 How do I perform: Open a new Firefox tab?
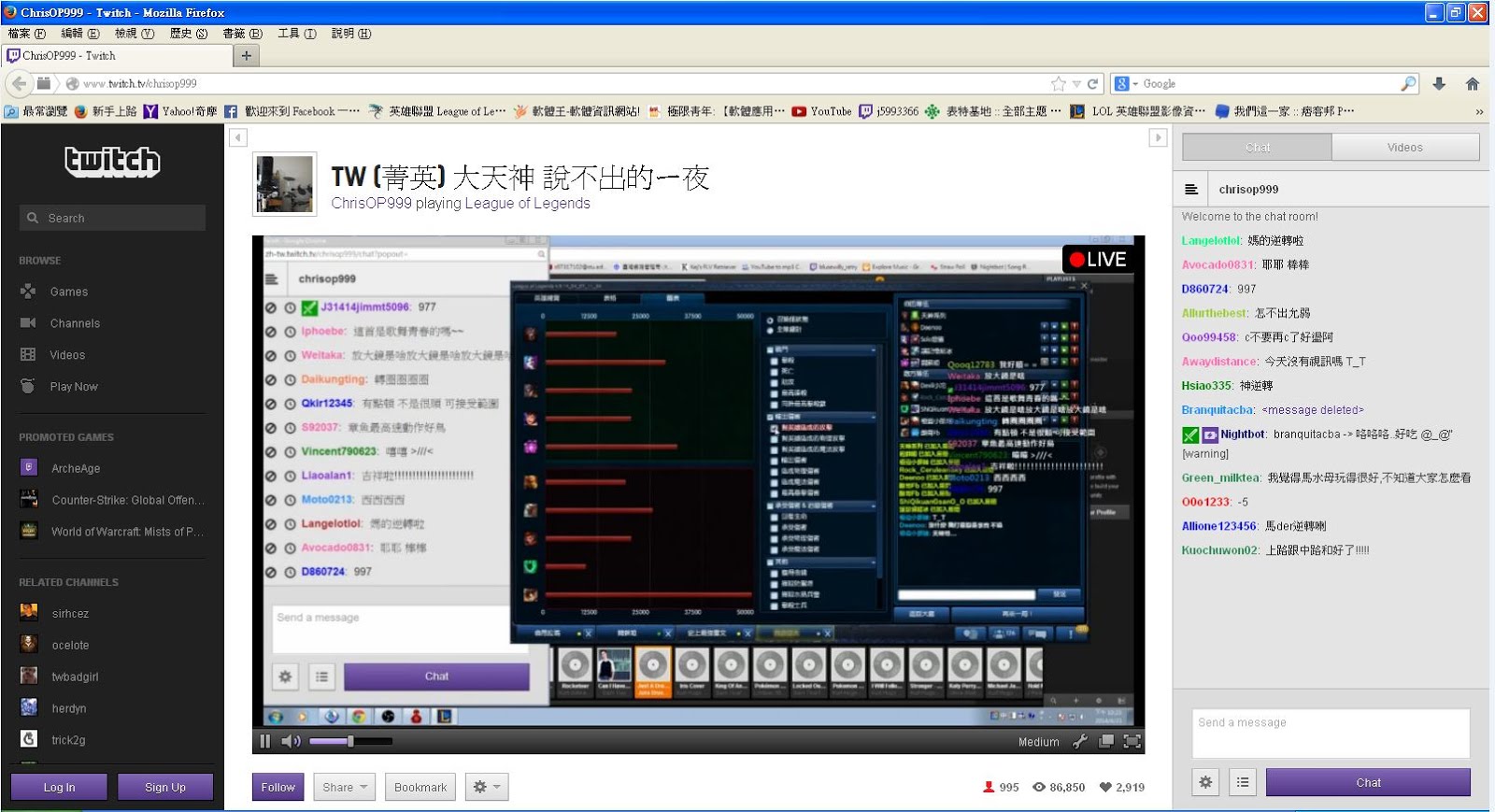pyautogui.click(x=246, y=55)
